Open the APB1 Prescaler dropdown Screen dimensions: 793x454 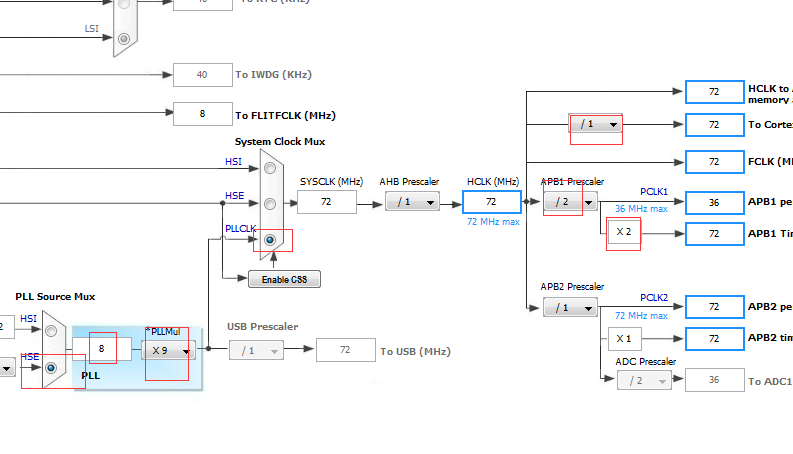pos(570,202)
